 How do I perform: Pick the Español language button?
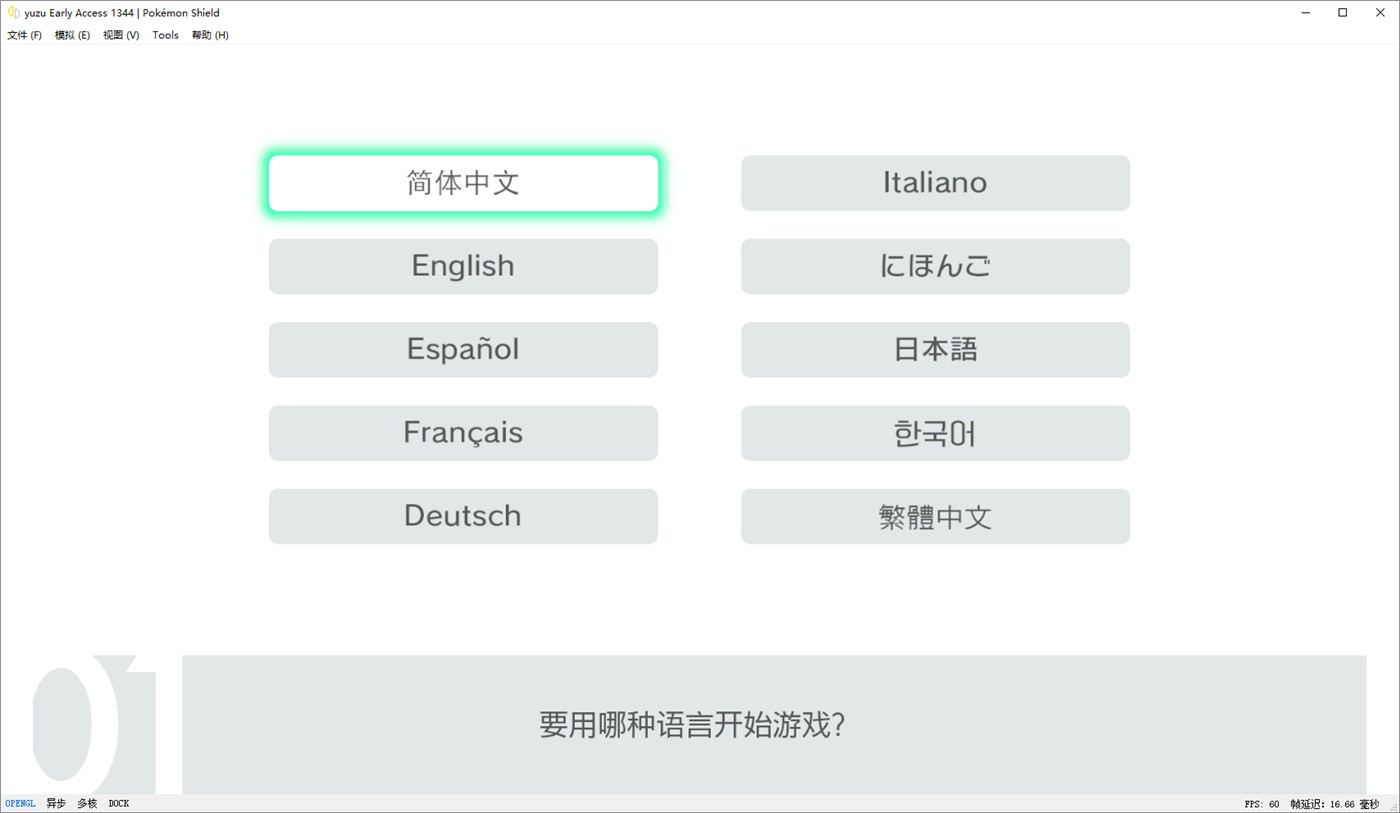(x=463, y=350)
